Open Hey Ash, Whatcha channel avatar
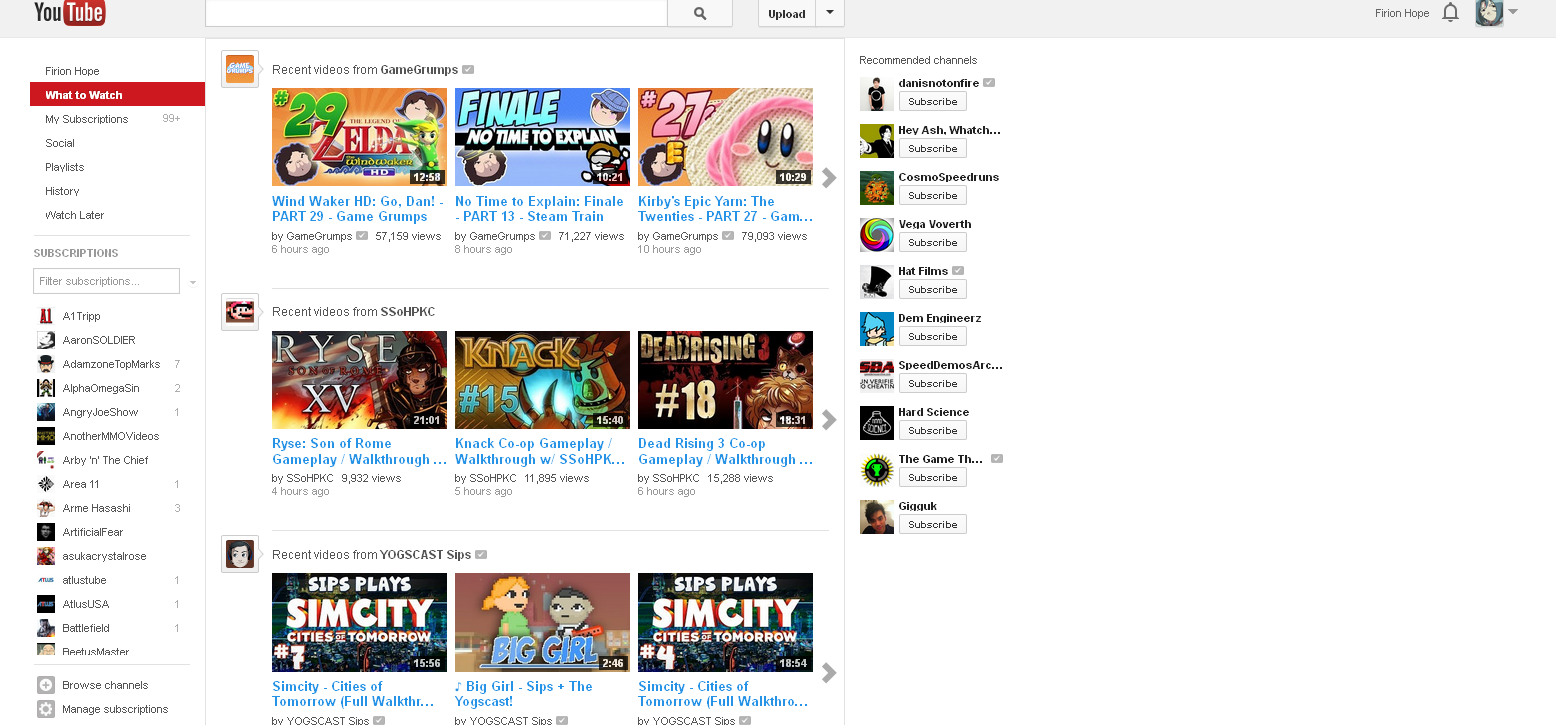The image size is (1556, 725). coord(876,141)
